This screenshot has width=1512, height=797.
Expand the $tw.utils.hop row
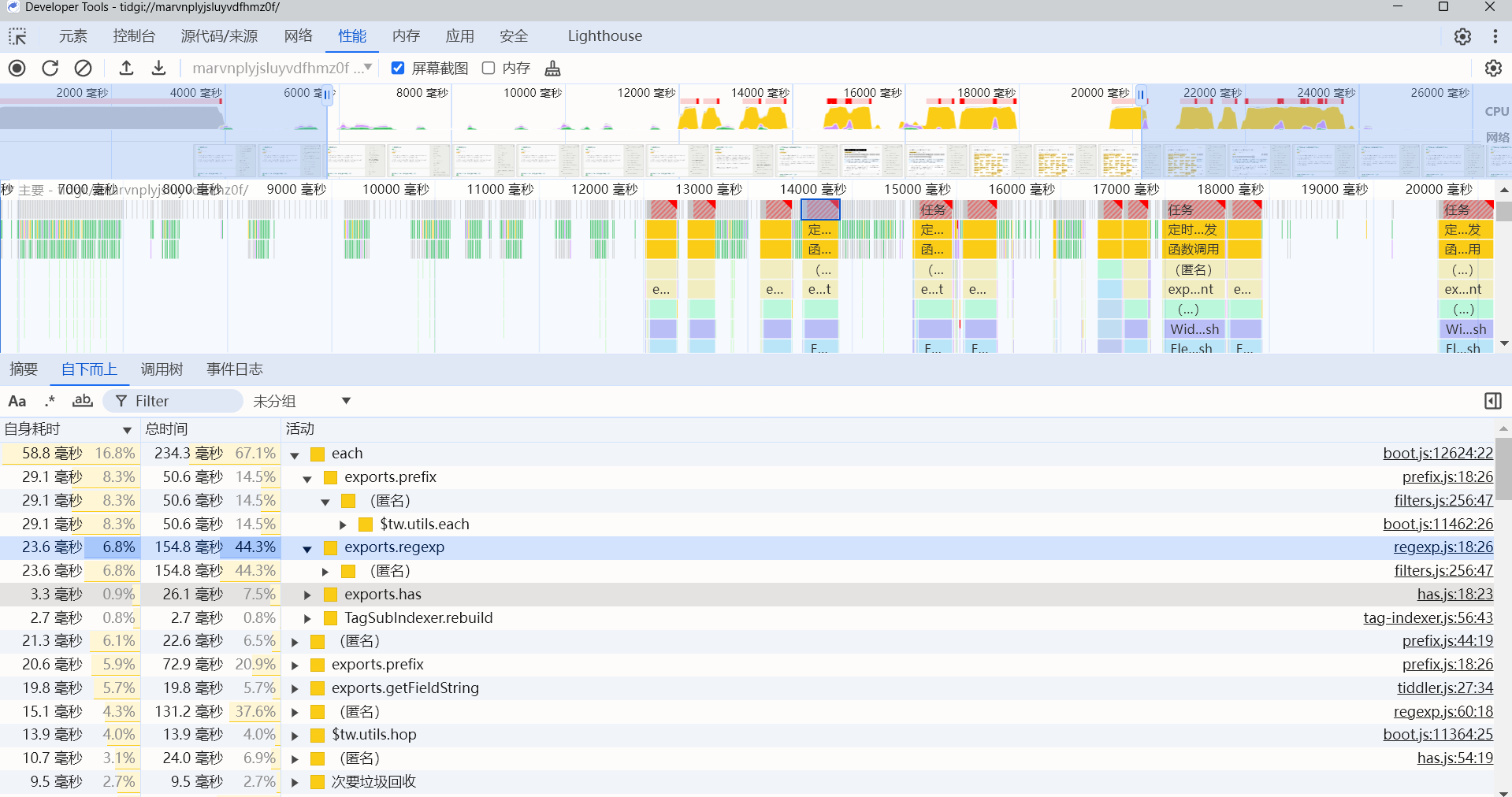coord(295,736)
